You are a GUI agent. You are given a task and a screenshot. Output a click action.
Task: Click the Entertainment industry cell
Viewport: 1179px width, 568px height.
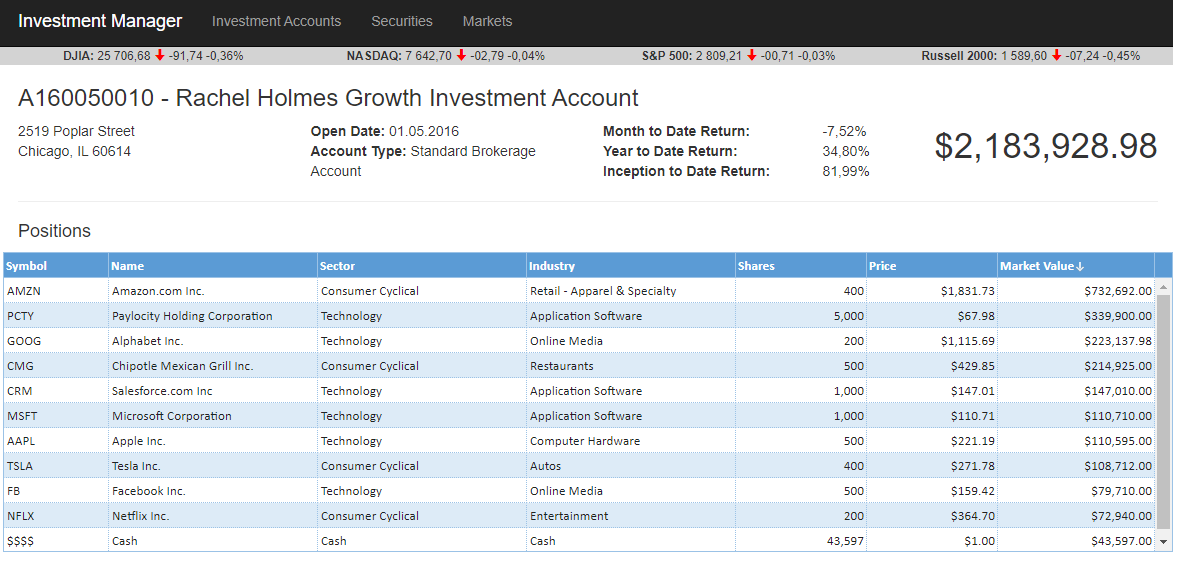click(631, 516)
